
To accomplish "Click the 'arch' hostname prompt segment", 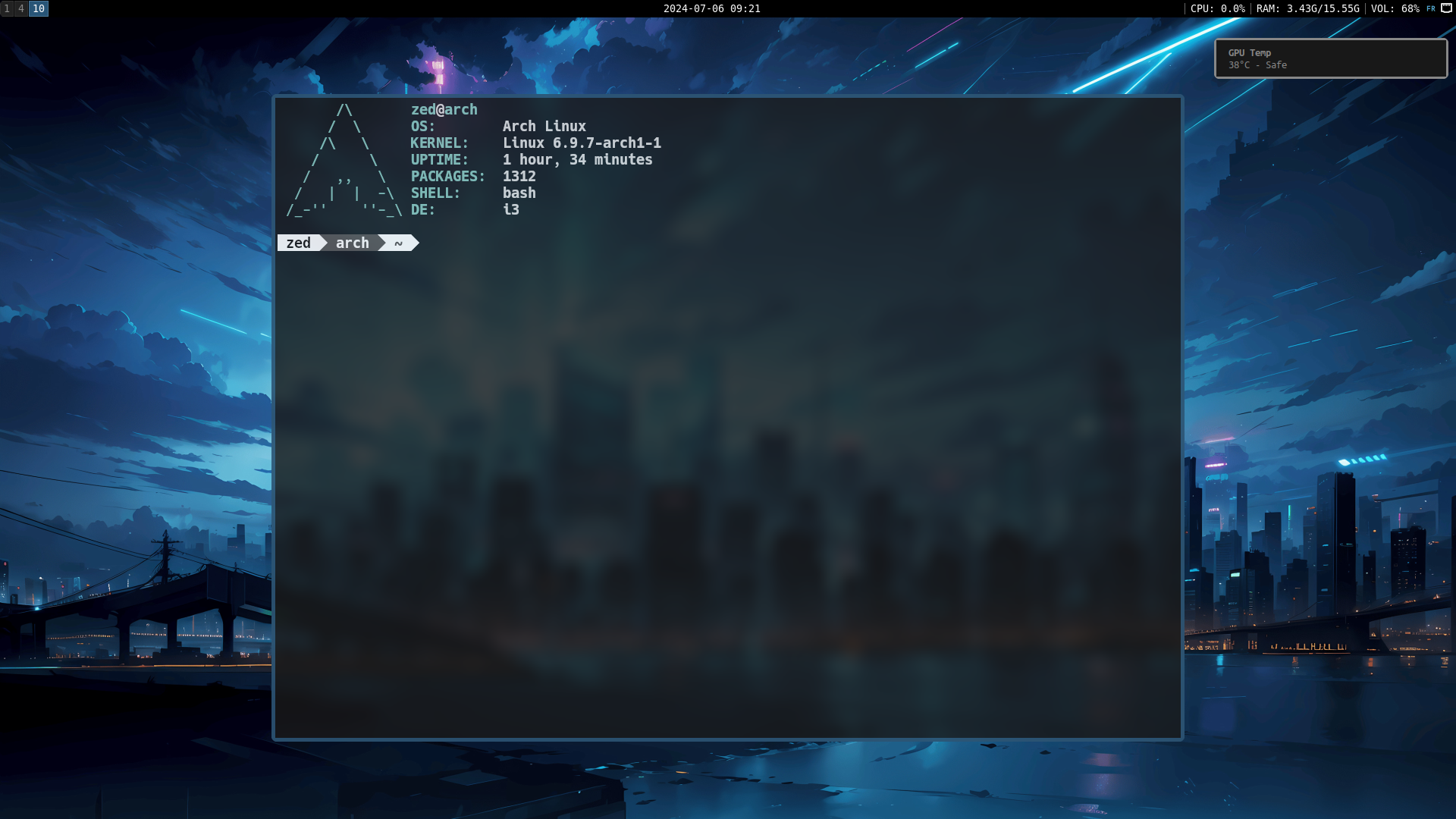I will click(353, 243).
